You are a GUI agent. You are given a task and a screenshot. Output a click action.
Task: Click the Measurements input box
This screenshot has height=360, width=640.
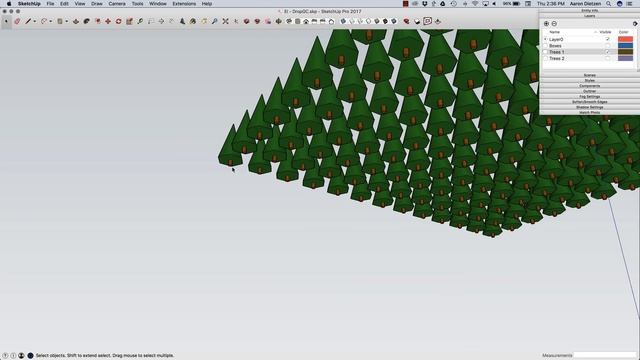605,356
